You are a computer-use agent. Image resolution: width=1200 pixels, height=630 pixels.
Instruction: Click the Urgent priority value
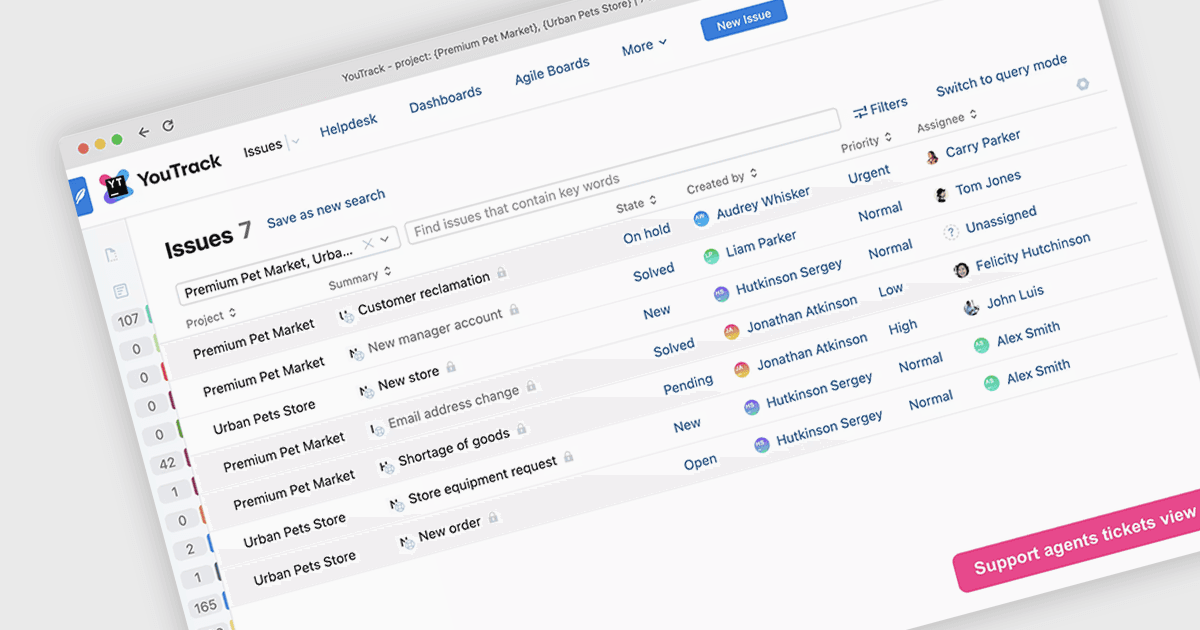pos(869,174)
